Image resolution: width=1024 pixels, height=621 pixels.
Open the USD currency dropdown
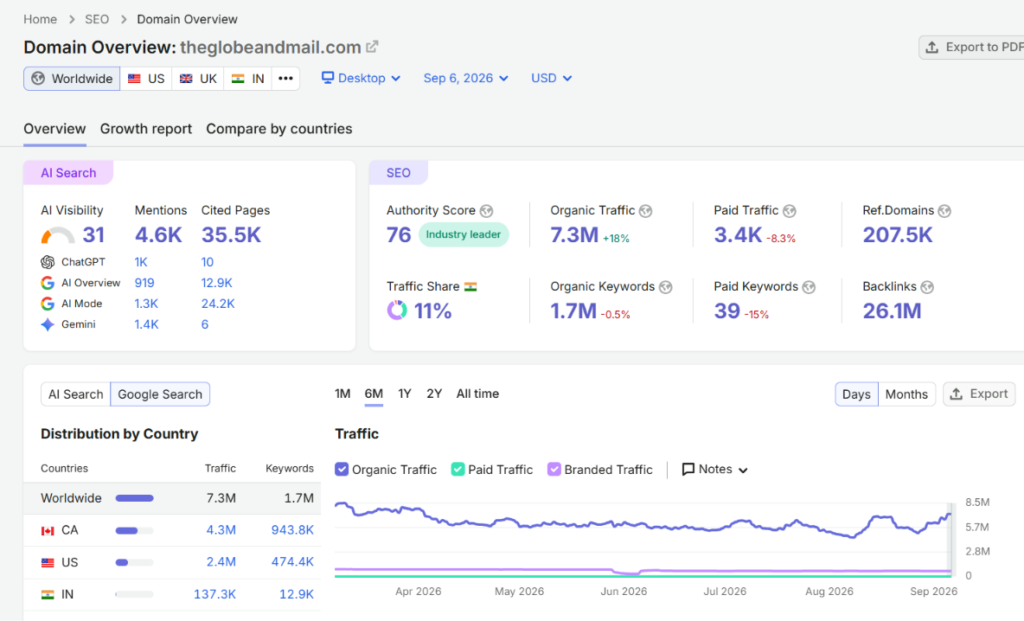click(x=551, y=78)
